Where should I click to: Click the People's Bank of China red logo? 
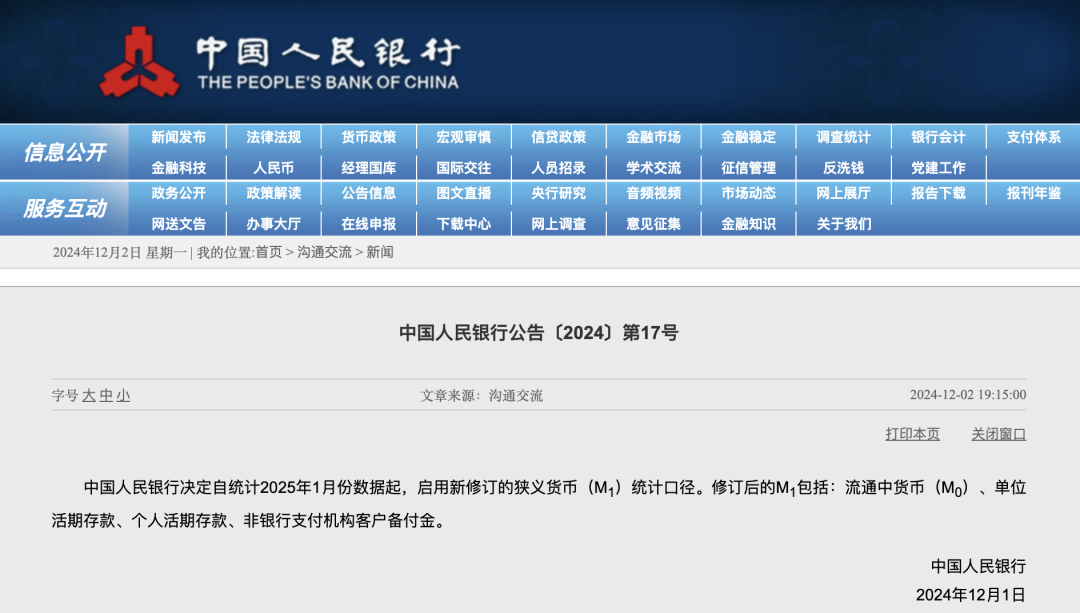[140, 63]
